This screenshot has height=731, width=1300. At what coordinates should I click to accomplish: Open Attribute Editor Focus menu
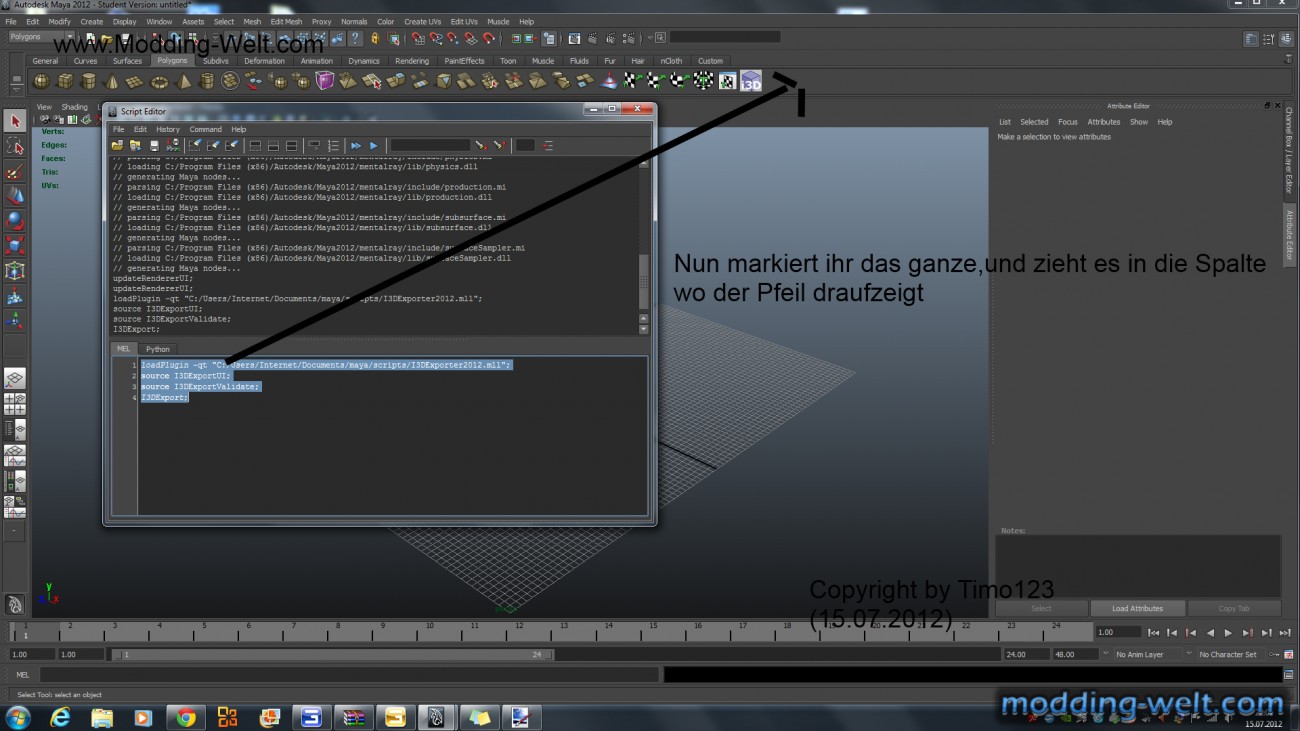1068,122
